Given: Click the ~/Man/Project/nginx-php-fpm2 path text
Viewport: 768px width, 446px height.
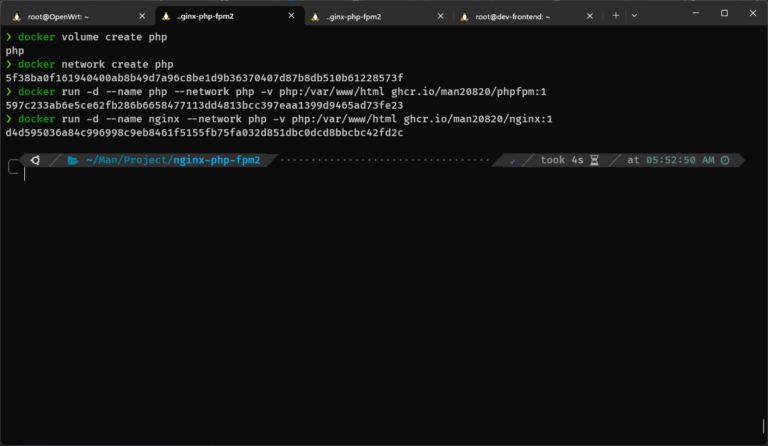Looking at the screenshot, I should [173, 160].
